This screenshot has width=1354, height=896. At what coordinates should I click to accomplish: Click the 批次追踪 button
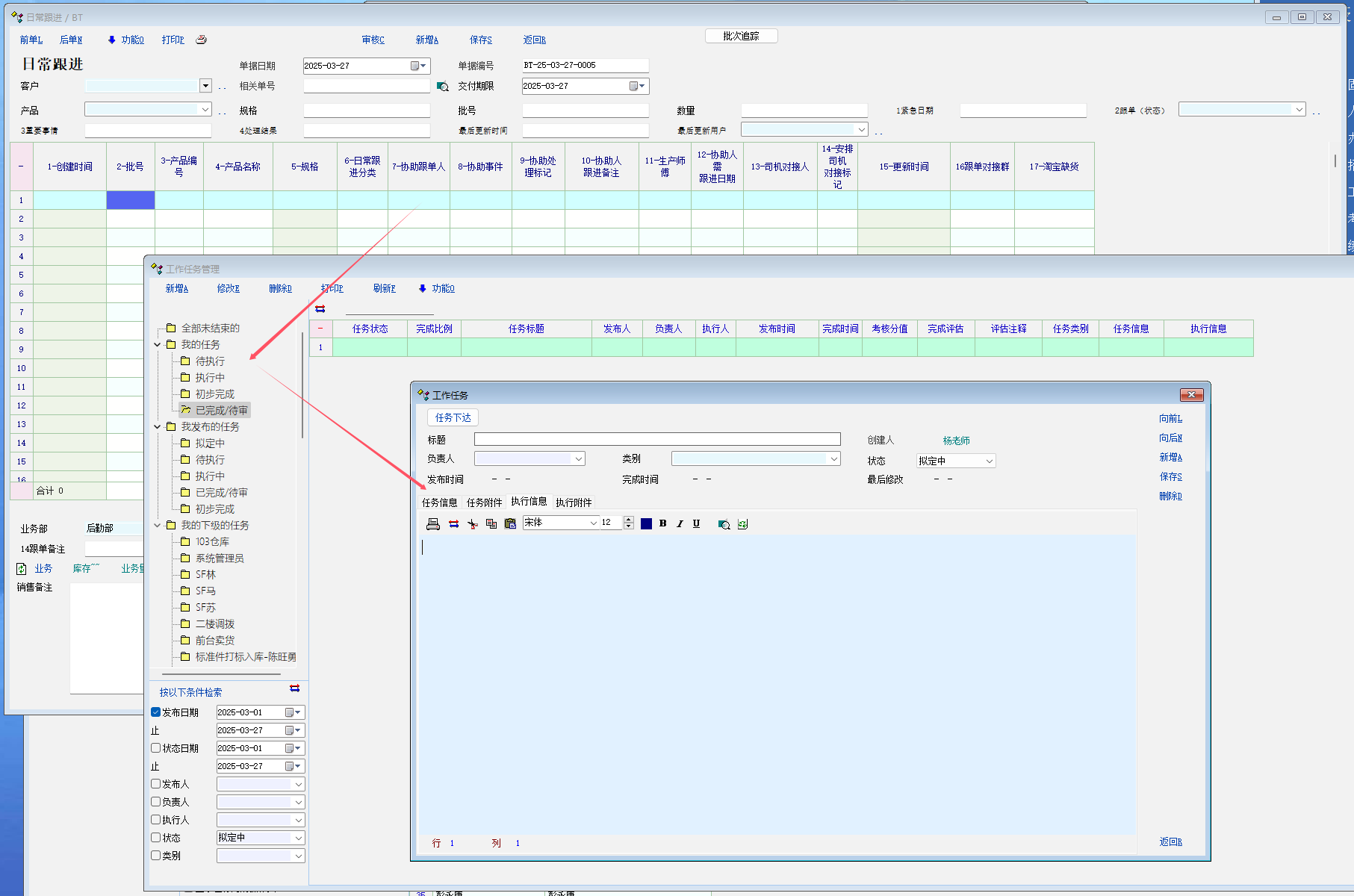(741, 36)
